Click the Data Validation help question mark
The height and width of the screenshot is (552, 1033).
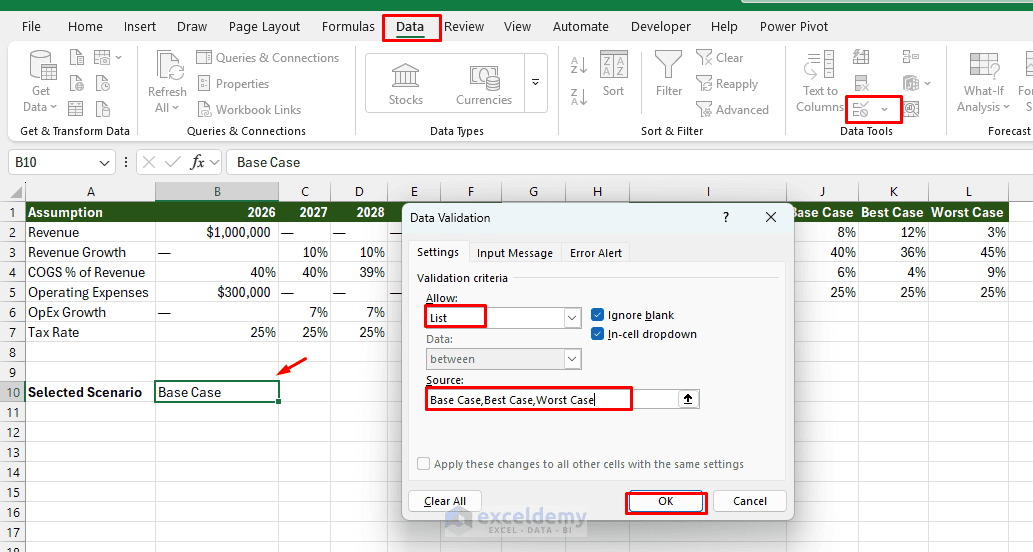coord(726,217)
